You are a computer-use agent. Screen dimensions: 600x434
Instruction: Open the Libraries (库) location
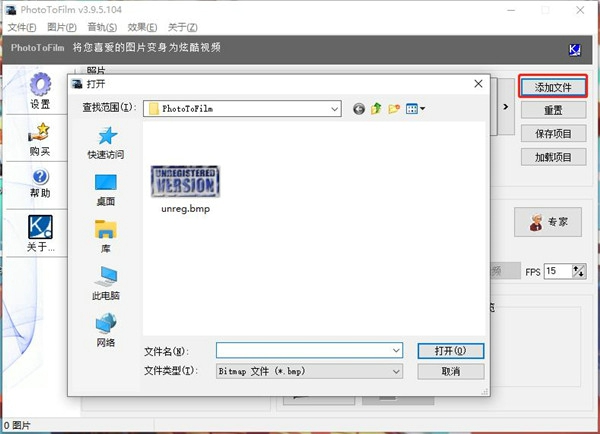click(x=106, y=230)
